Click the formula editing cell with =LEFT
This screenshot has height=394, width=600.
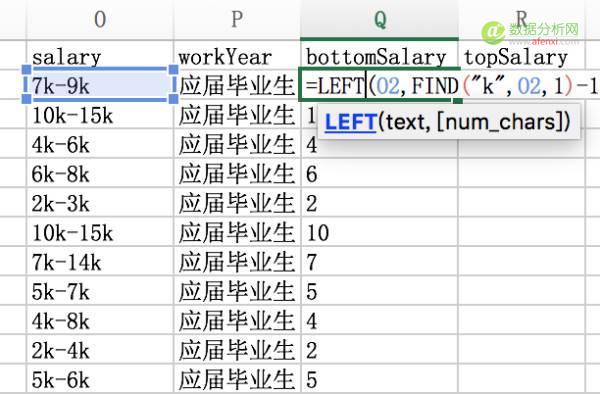(x=380, y=85)
